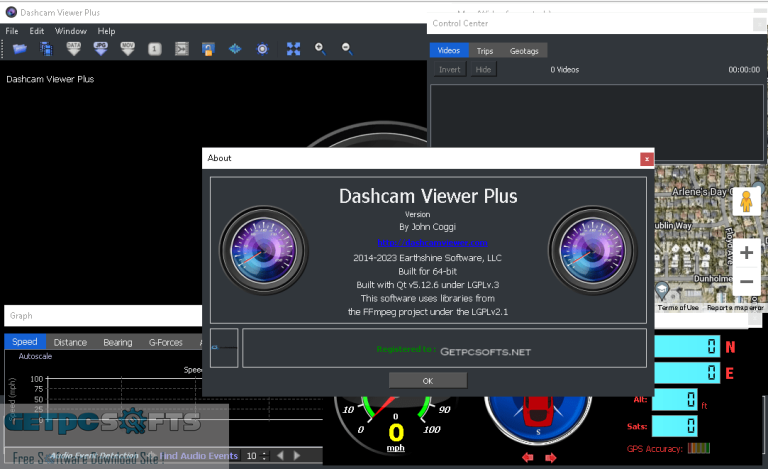
Task: Export a snapshot with the JPG icon
Action: 101,48
